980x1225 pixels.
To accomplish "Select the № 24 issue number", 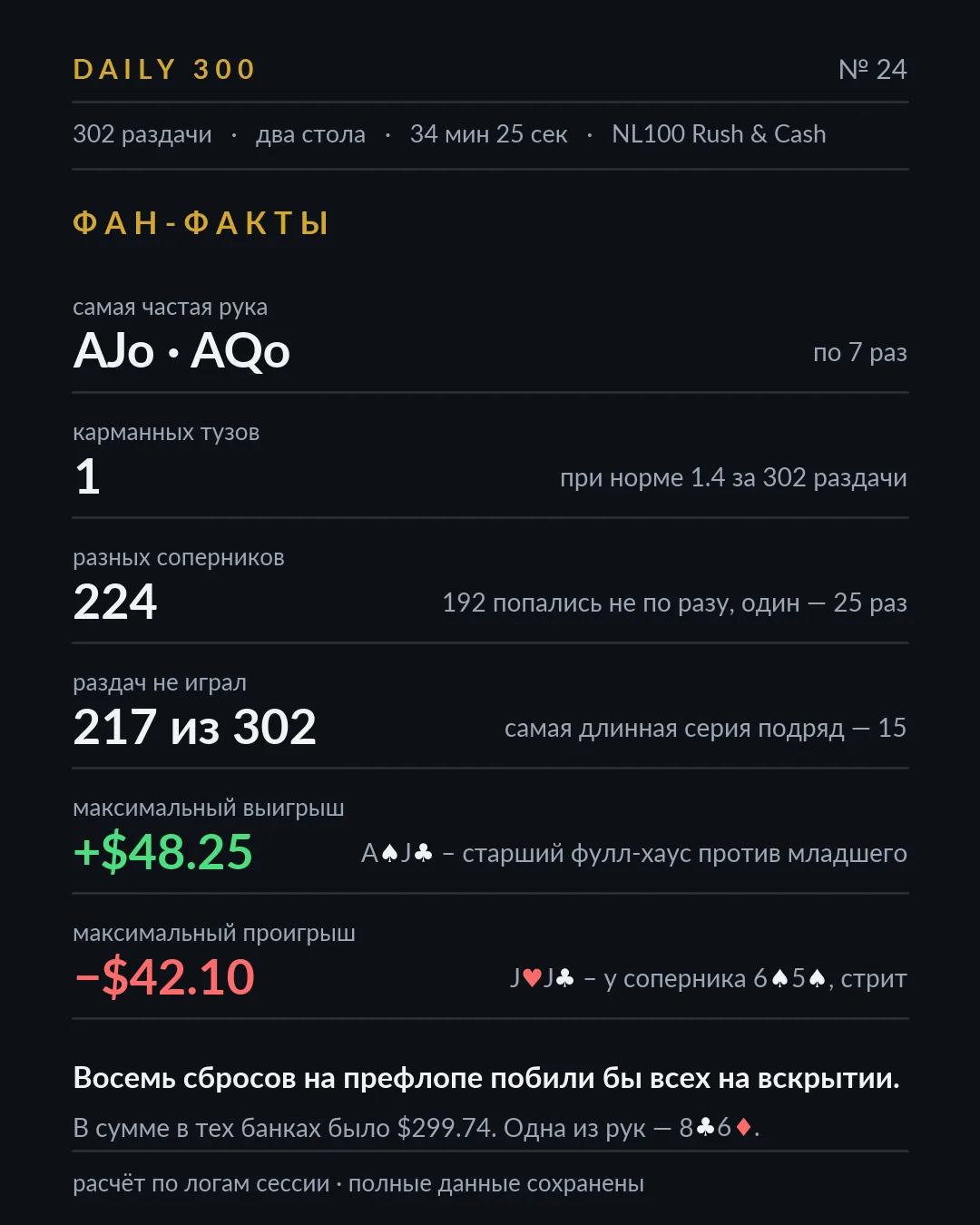I will tap(872, 69).
